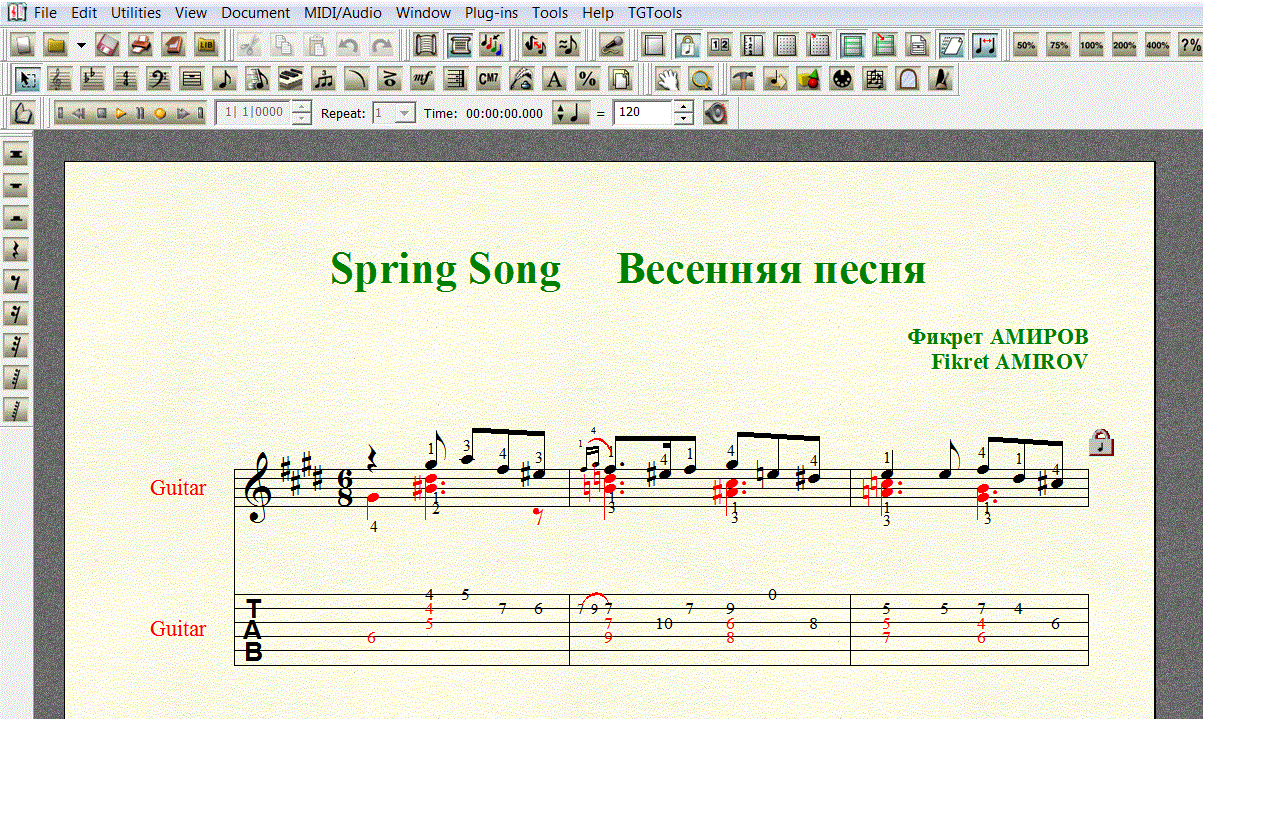Viewport: 1274px width, 817px height.
Task: Select the Time Signature tool
Action: [125, 79]
